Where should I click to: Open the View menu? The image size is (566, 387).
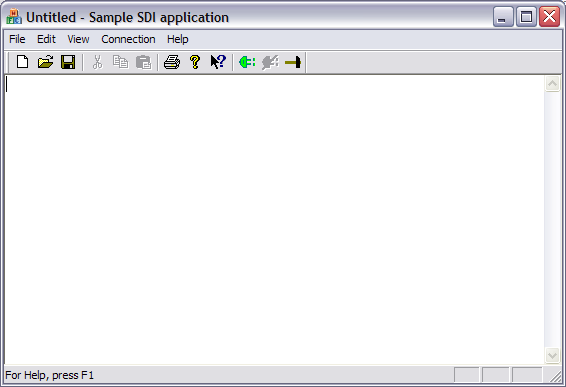pyautogui.click(x=78, y=39)
